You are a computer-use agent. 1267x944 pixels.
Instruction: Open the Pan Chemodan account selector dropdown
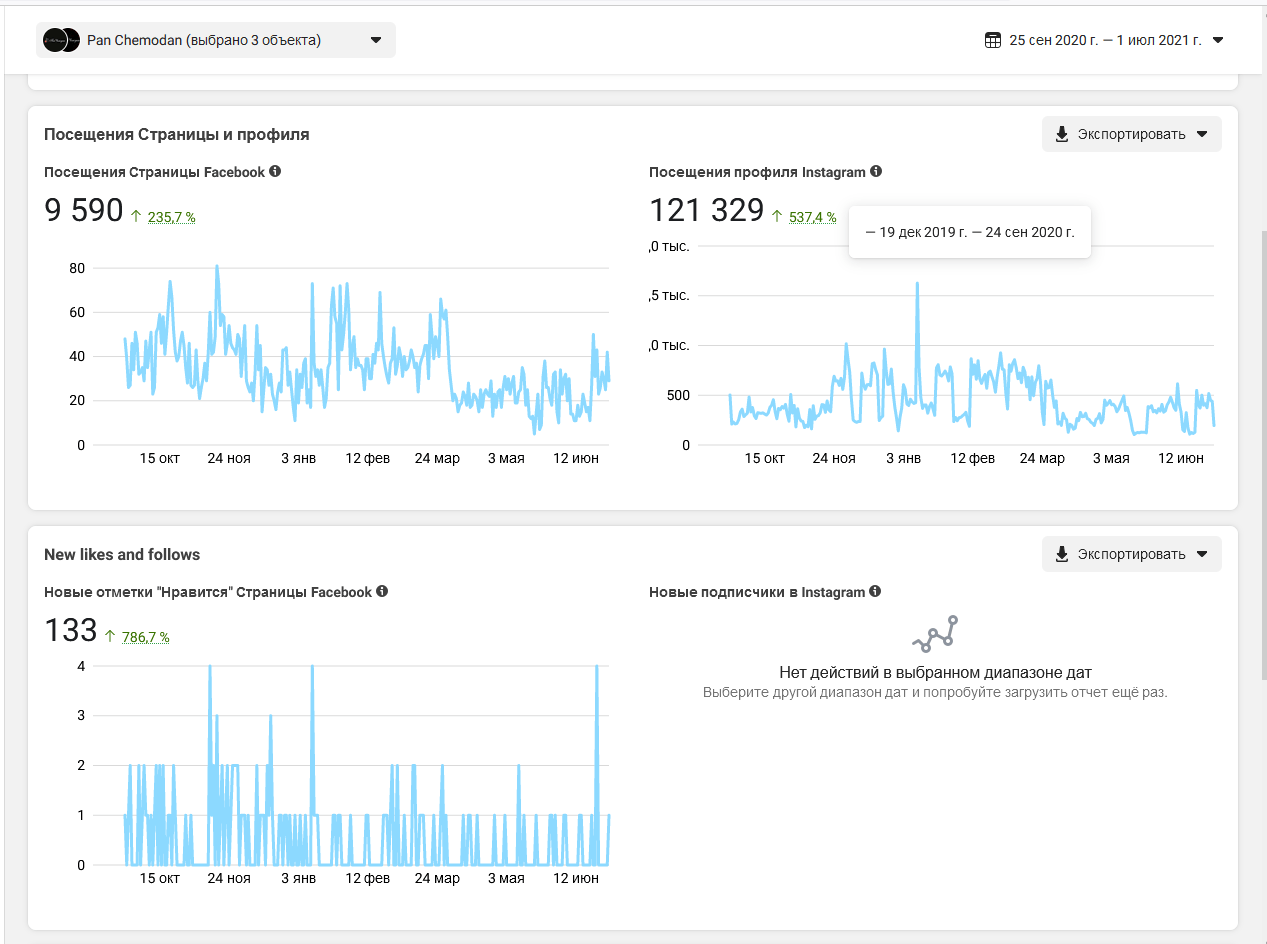point(376,40)
